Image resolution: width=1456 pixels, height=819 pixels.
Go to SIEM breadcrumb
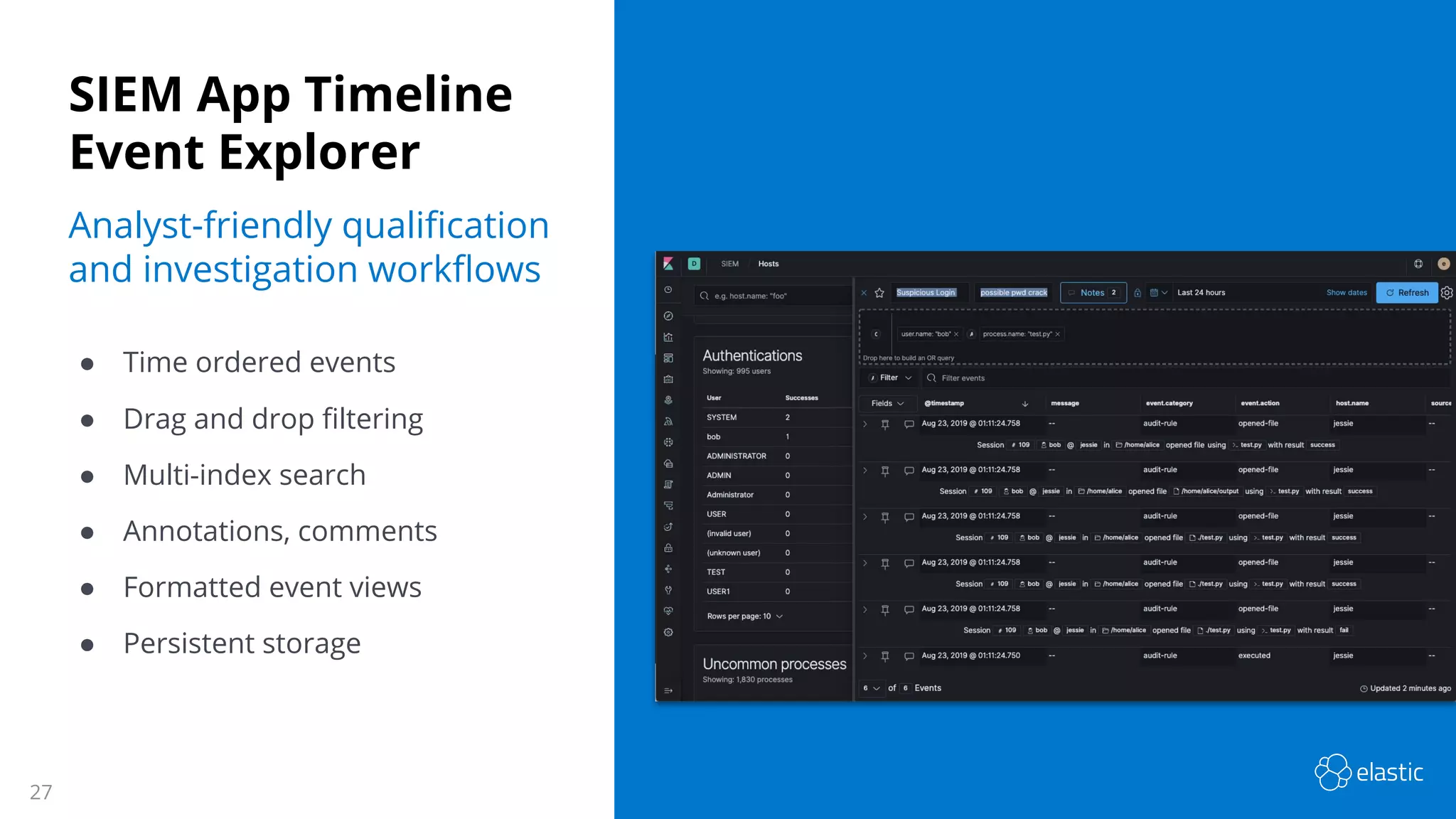[x=729, y=264]
